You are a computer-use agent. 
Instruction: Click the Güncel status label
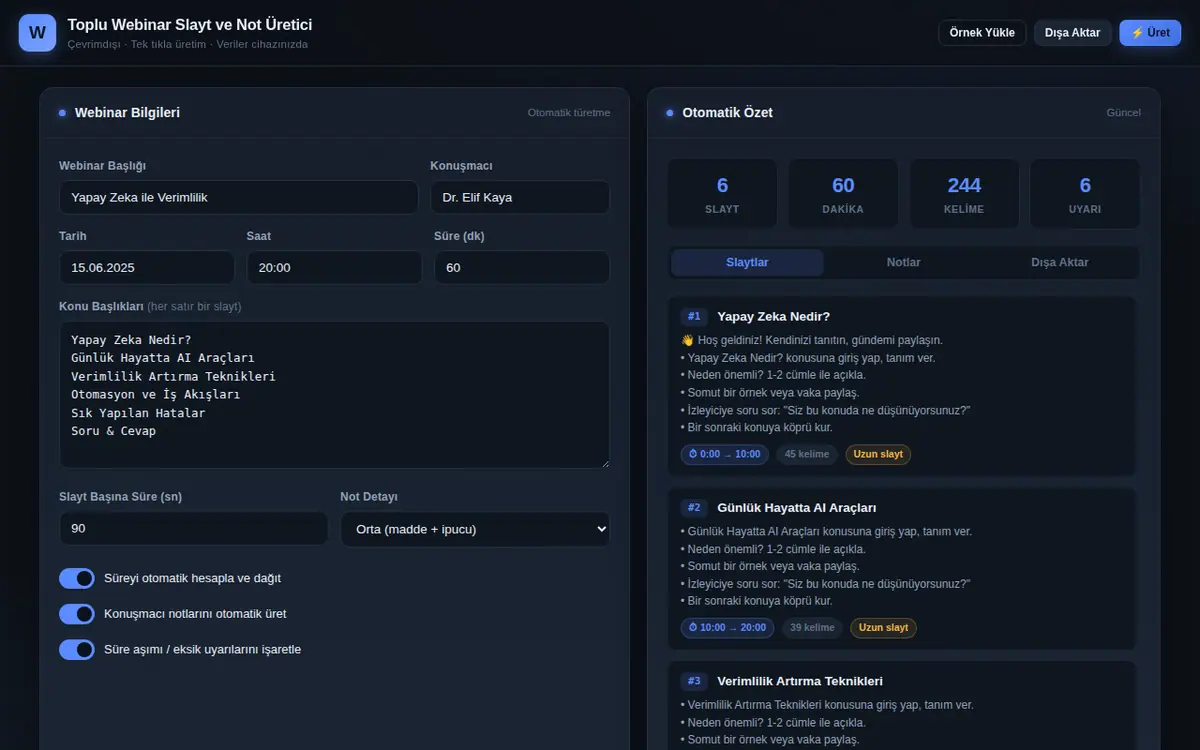click(1123, 113)
